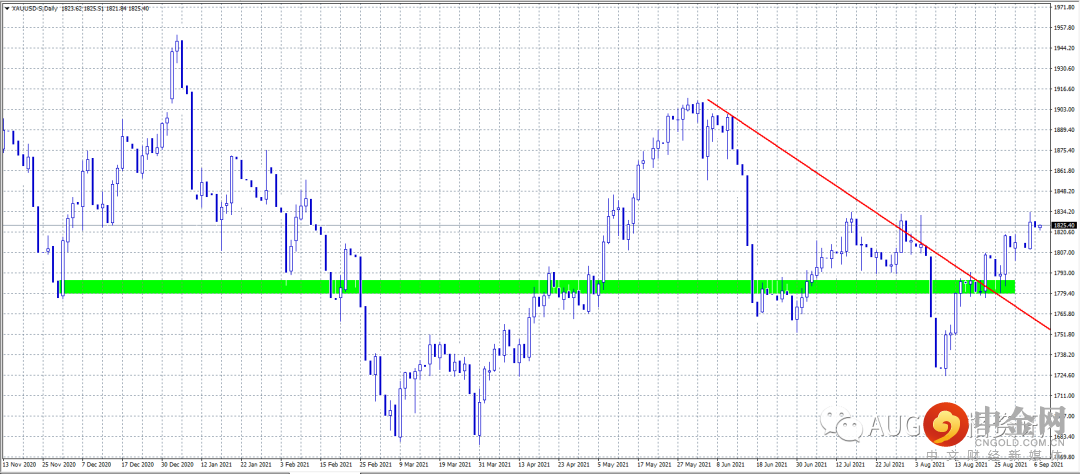Image resolution: width=1080 pixels, height=474 pixels.
Task: Click the 1807.00 price axis label
Action: (x=1065, y=253)
